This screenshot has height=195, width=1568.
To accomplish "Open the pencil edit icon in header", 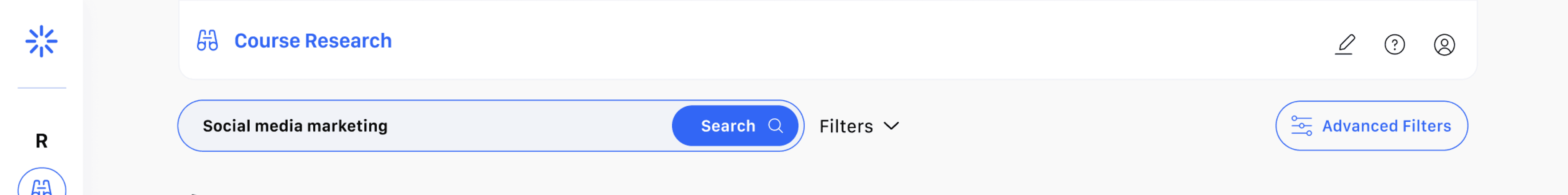I will pyautogui.click(x=1345, y=44).
